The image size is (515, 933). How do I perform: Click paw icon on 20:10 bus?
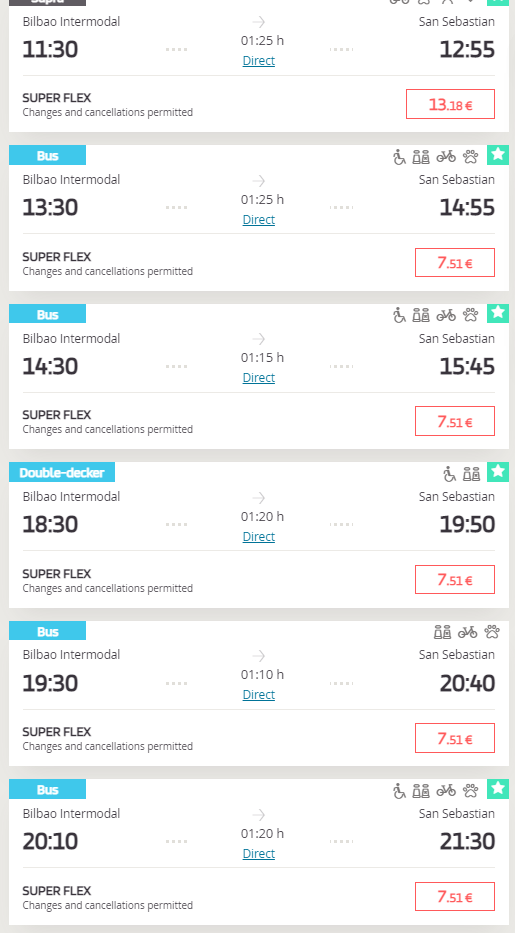click(x=470, y=790)
